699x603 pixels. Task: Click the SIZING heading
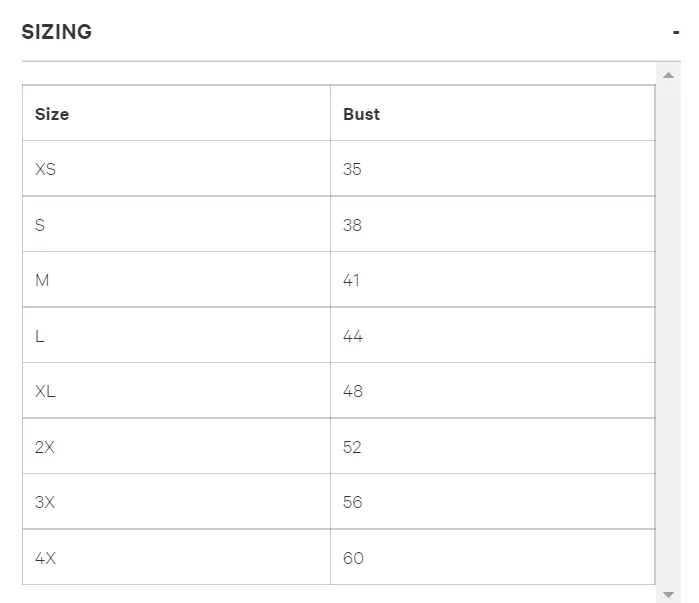pos(57,32)
